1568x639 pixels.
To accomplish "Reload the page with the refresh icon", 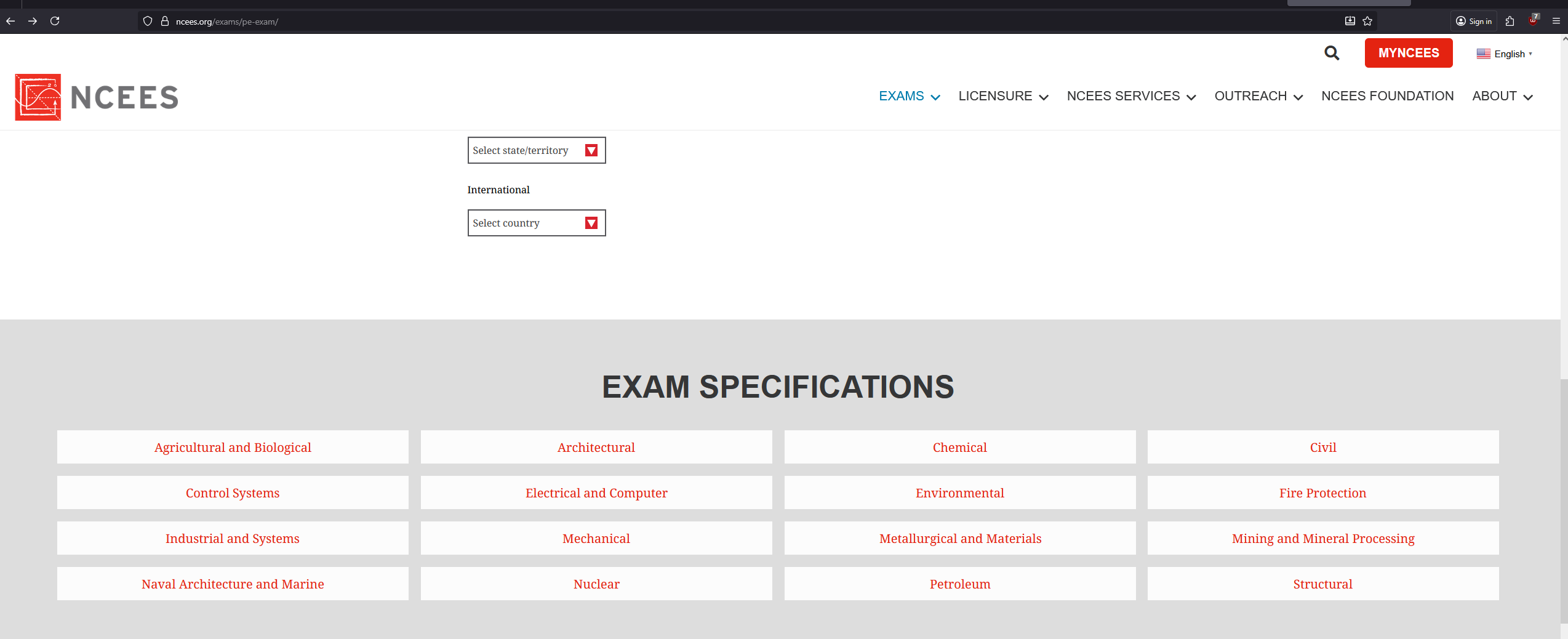I will click(x=55, y=21).
